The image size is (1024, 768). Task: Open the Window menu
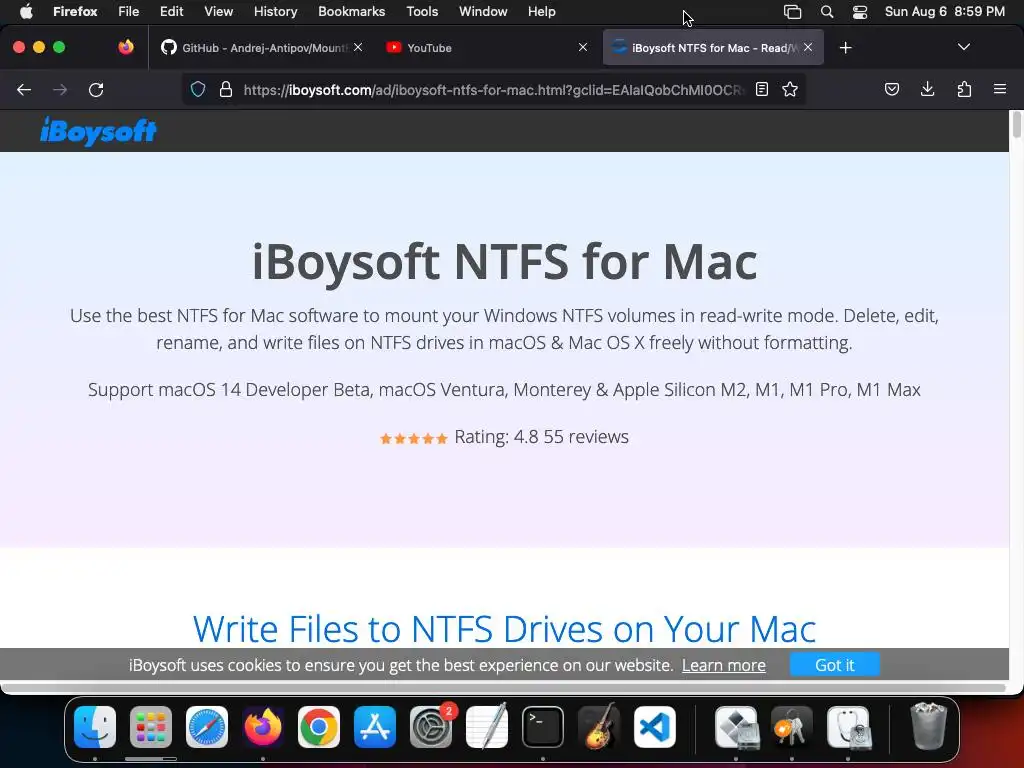point(483,11)
